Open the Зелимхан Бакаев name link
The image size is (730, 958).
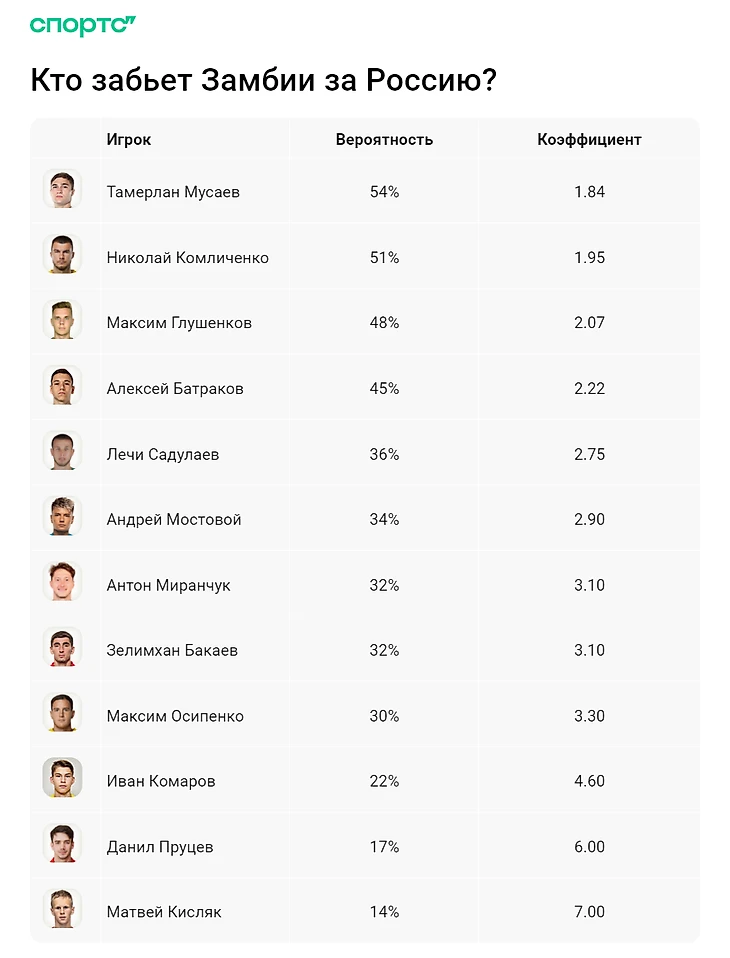click(172, 651)
